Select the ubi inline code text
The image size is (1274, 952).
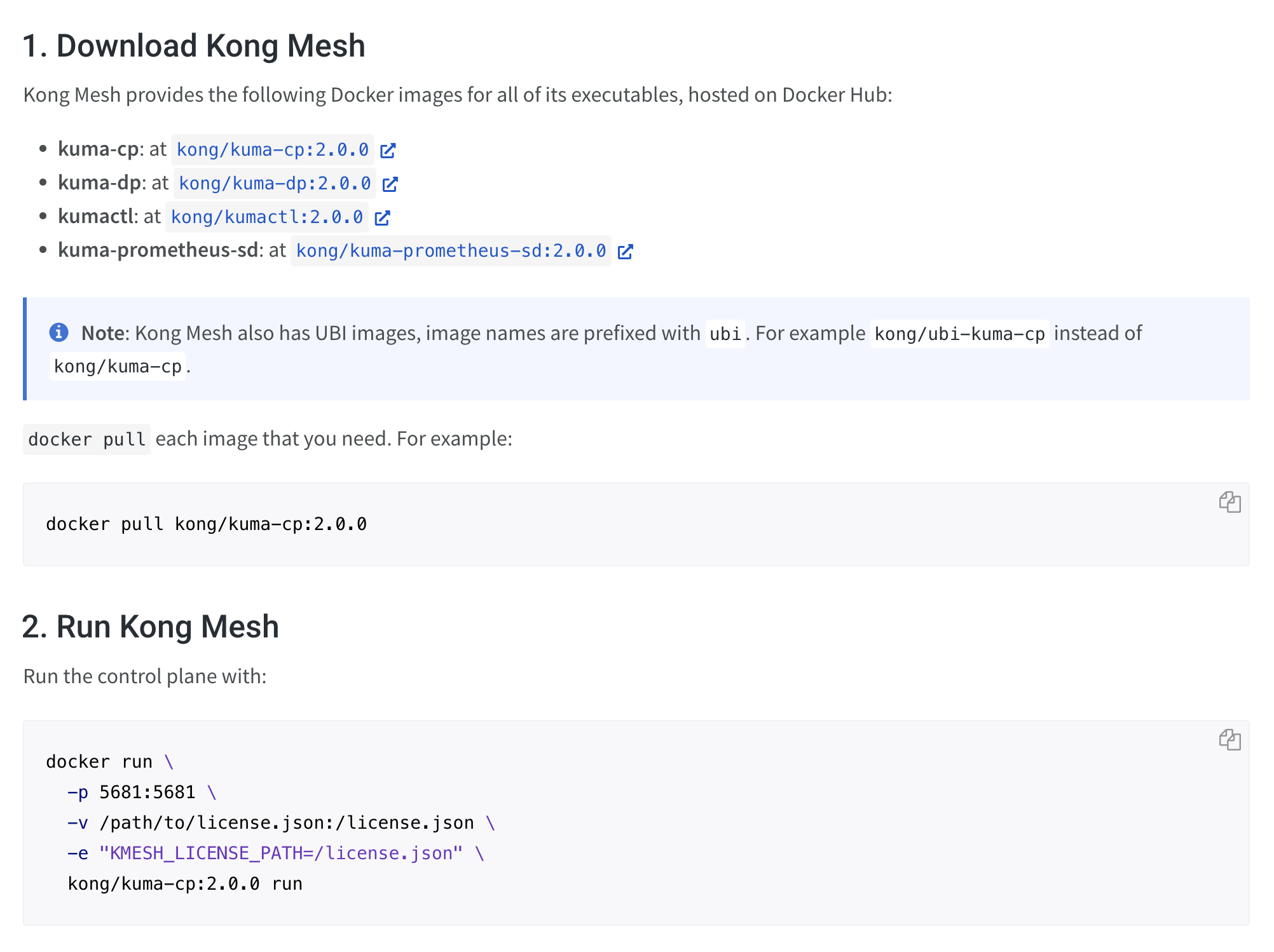(x=725, y=332)
